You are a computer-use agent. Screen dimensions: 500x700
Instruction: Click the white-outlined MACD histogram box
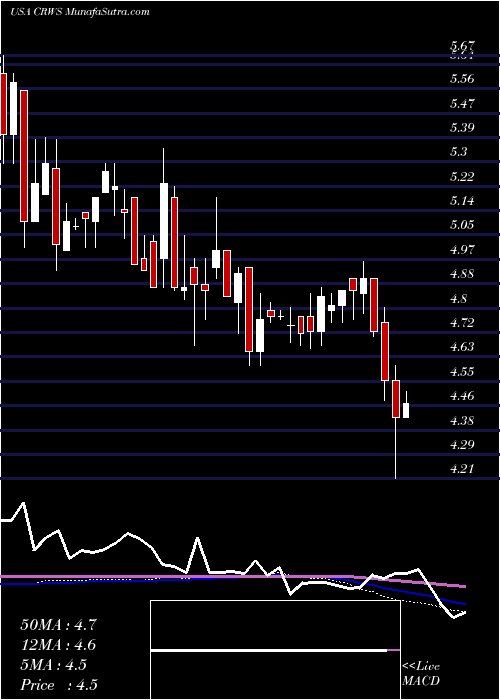275,650
